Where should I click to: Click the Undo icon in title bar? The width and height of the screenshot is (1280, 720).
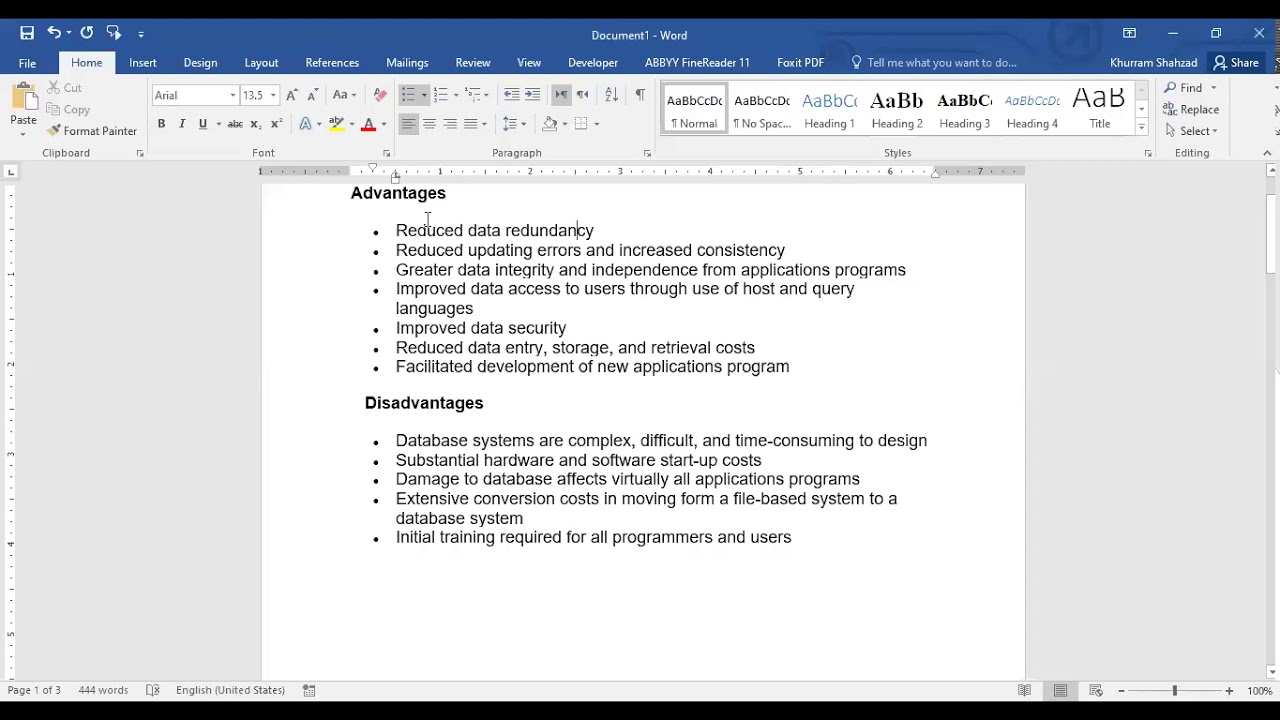pos(54,33)
